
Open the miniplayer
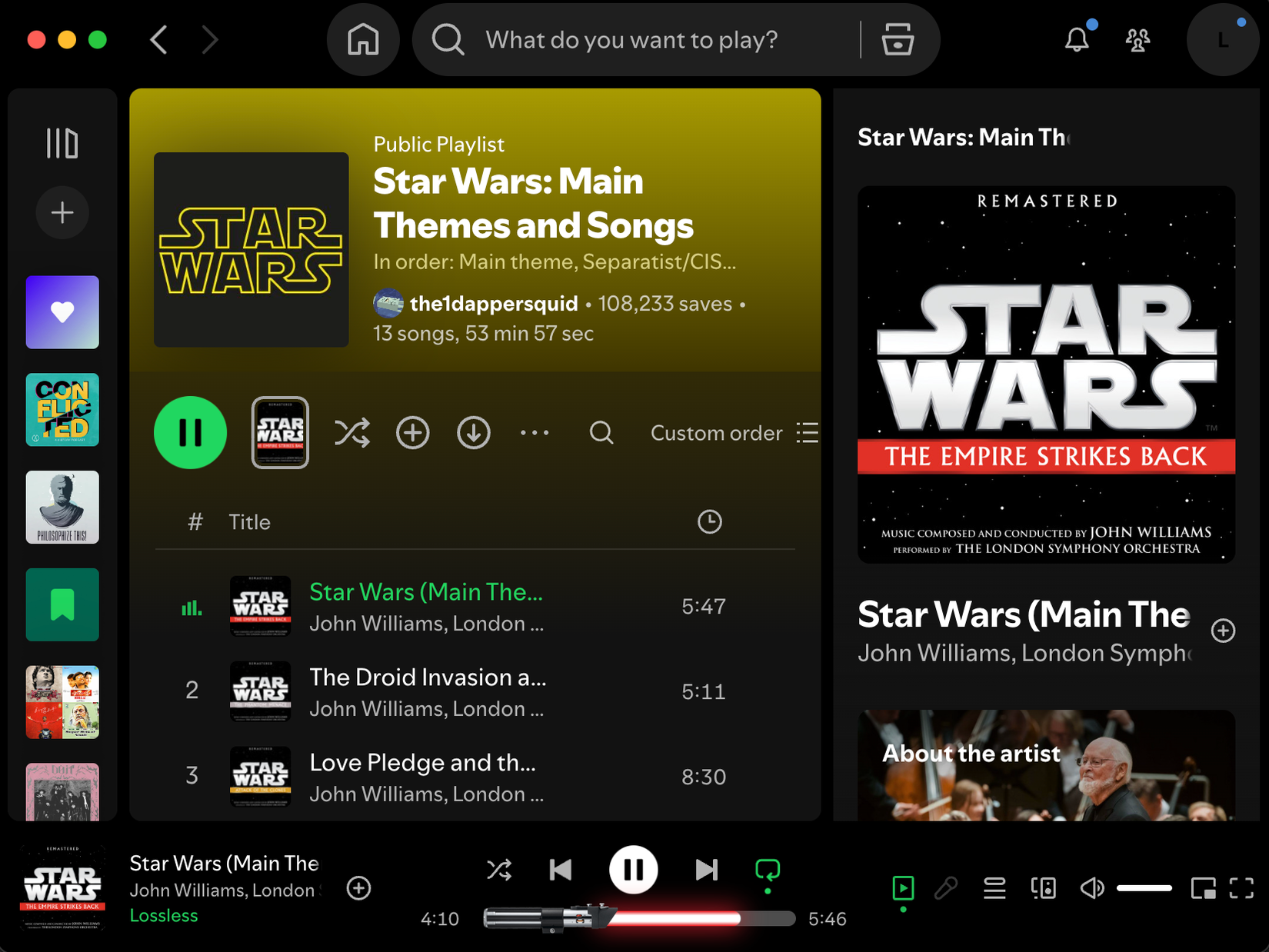click(1204, 888)
